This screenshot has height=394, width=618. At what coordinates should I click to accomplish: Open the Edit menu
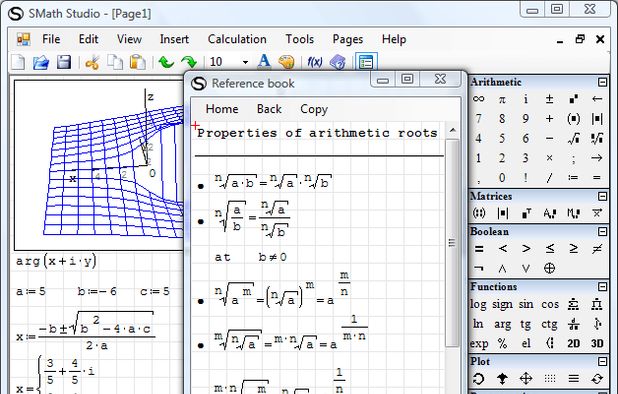(x=88, y=39)
